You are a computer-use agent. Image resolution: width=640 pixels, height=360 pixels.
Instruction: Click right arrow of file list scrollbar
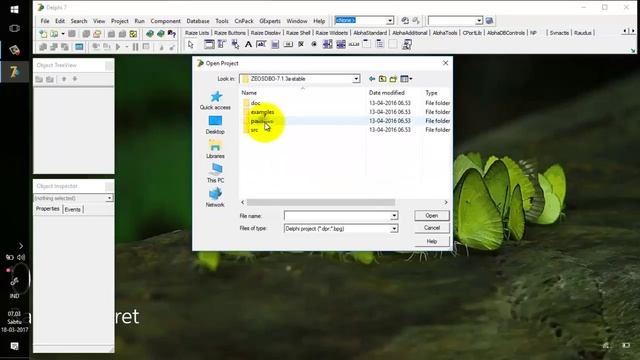[x=446, y=202]
